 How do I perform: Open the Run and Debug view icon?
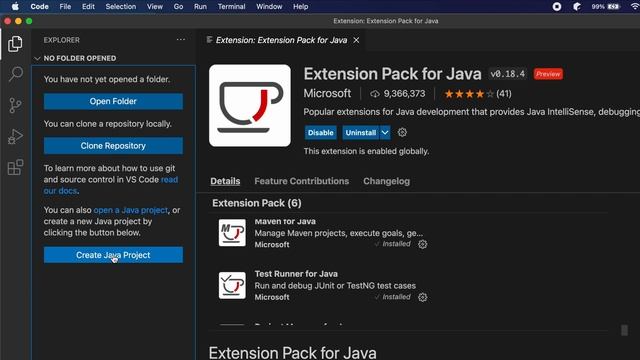15,136
